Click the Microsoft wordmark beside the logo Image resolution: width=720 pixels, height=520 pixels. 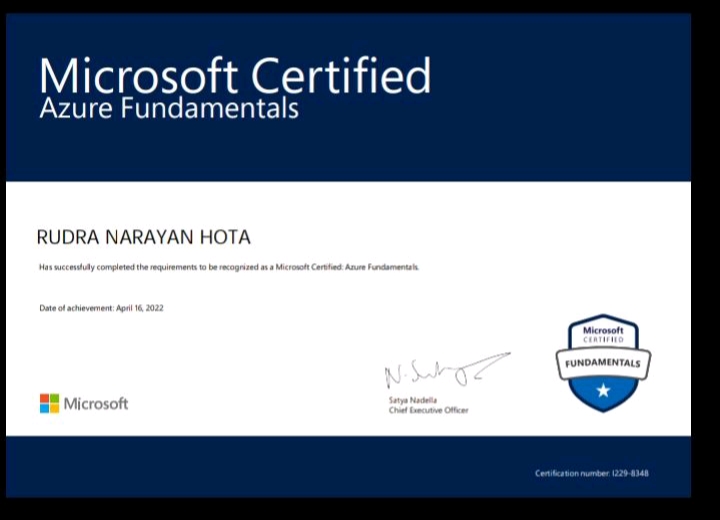96,404
